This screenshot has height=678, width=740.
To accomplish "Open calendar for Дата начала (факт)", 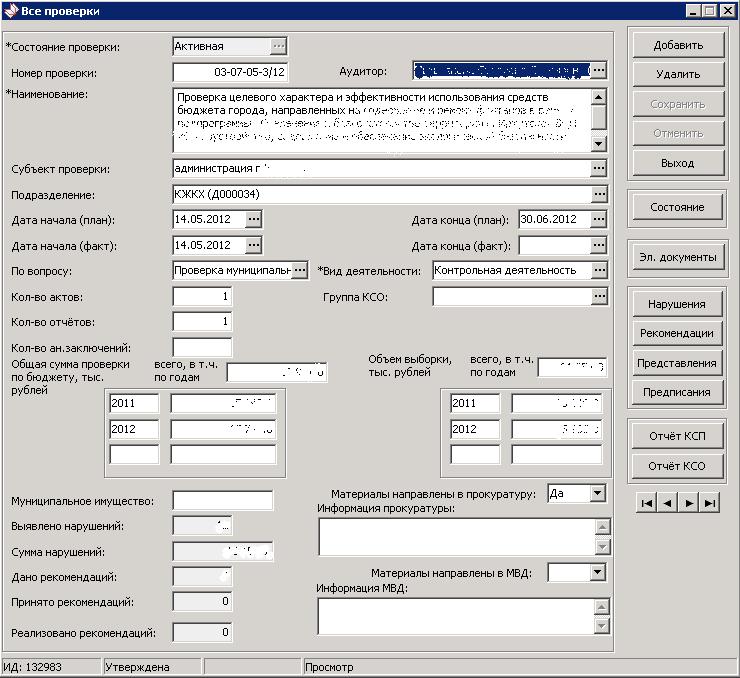I will coord(253,245).
